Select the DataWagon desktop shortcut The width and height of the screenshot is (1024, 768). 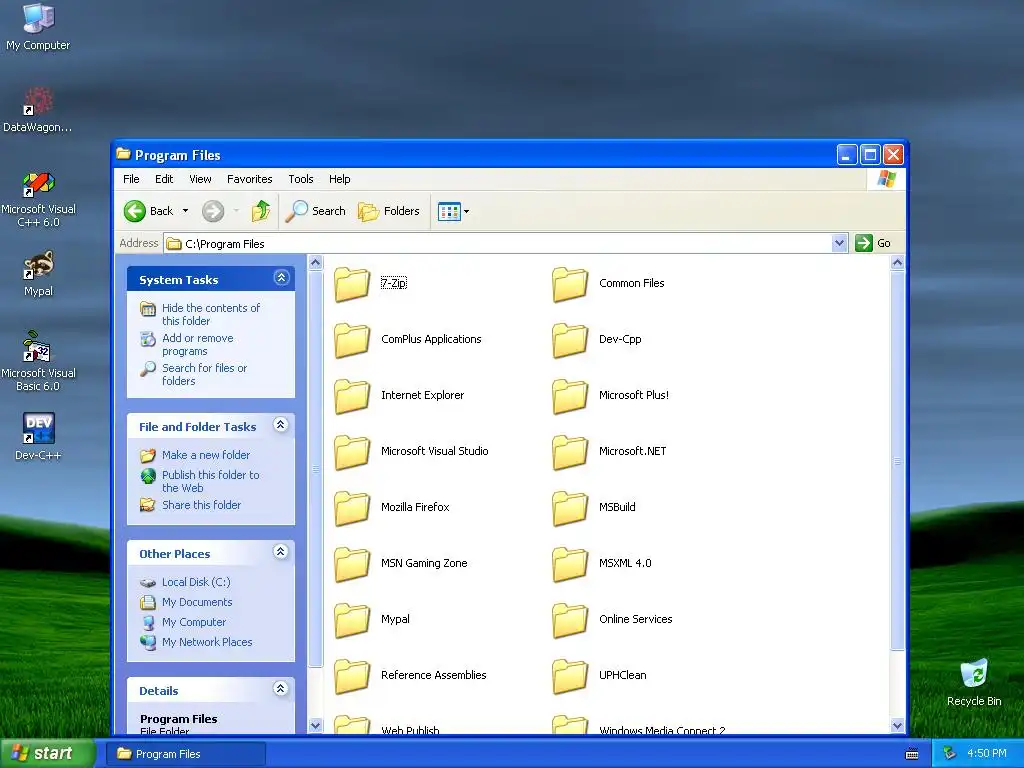(x=38, y=108)
